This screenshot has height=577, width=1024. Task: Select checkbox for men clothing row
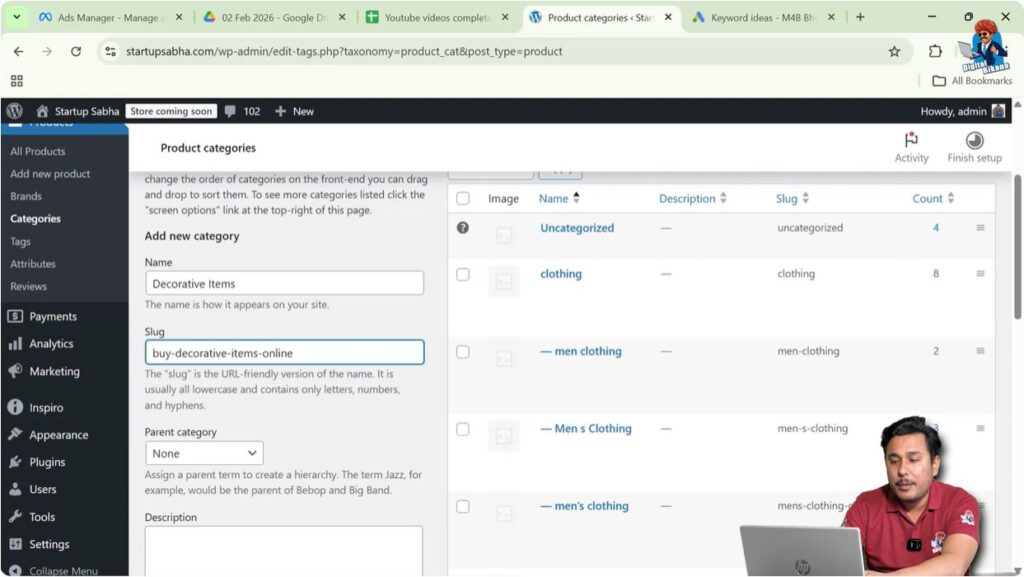coord(463,352)
